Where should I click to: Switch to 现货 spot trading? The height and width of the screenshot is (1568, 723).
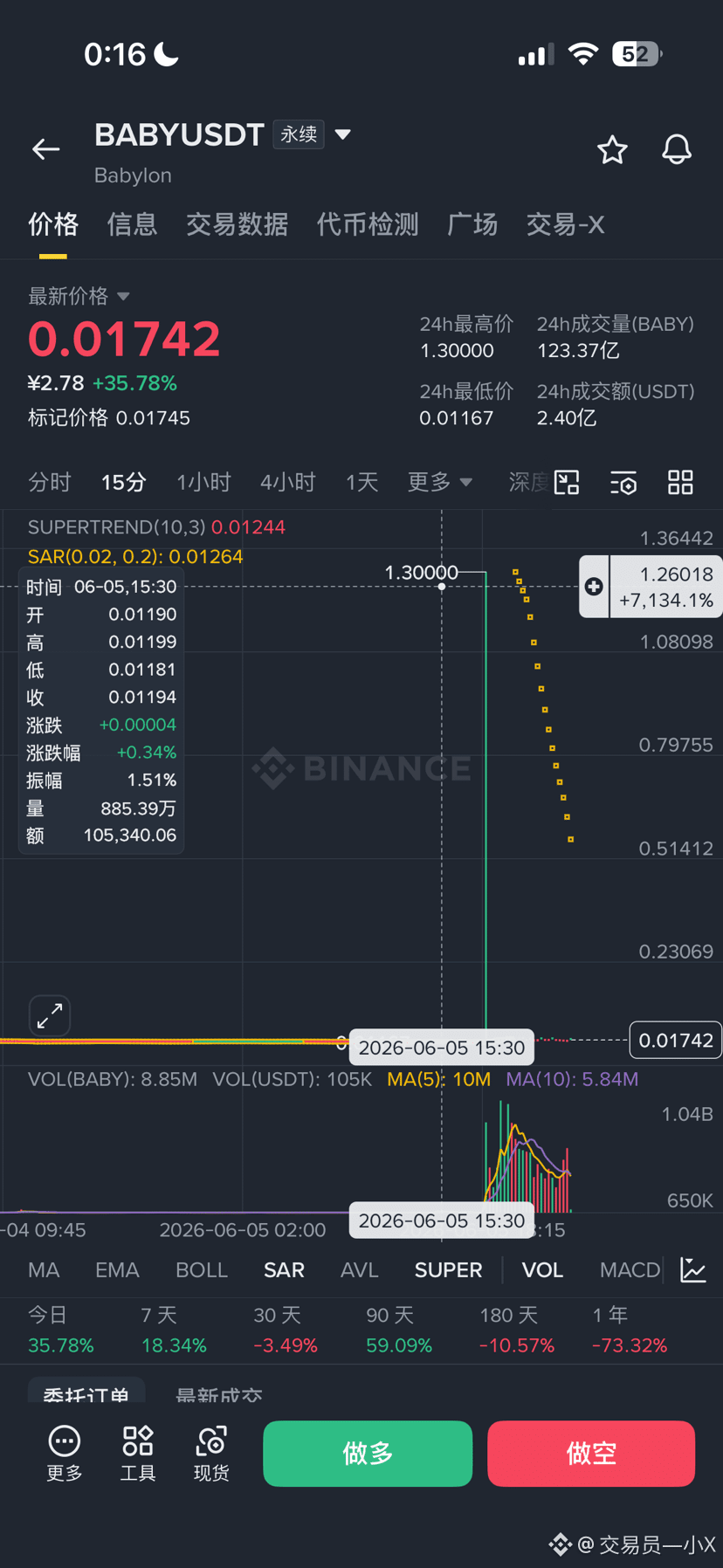211,1454
